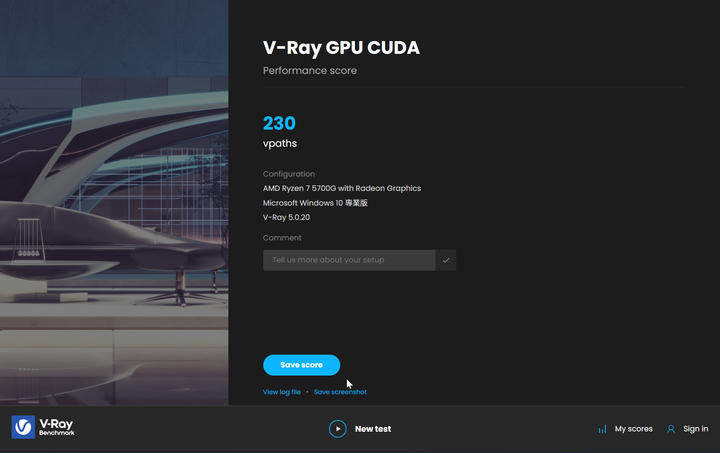Click the V-Ray GPU CUDA heading
Image resolution: width=720 pixels, height=453 pixels.
point(341,48)
